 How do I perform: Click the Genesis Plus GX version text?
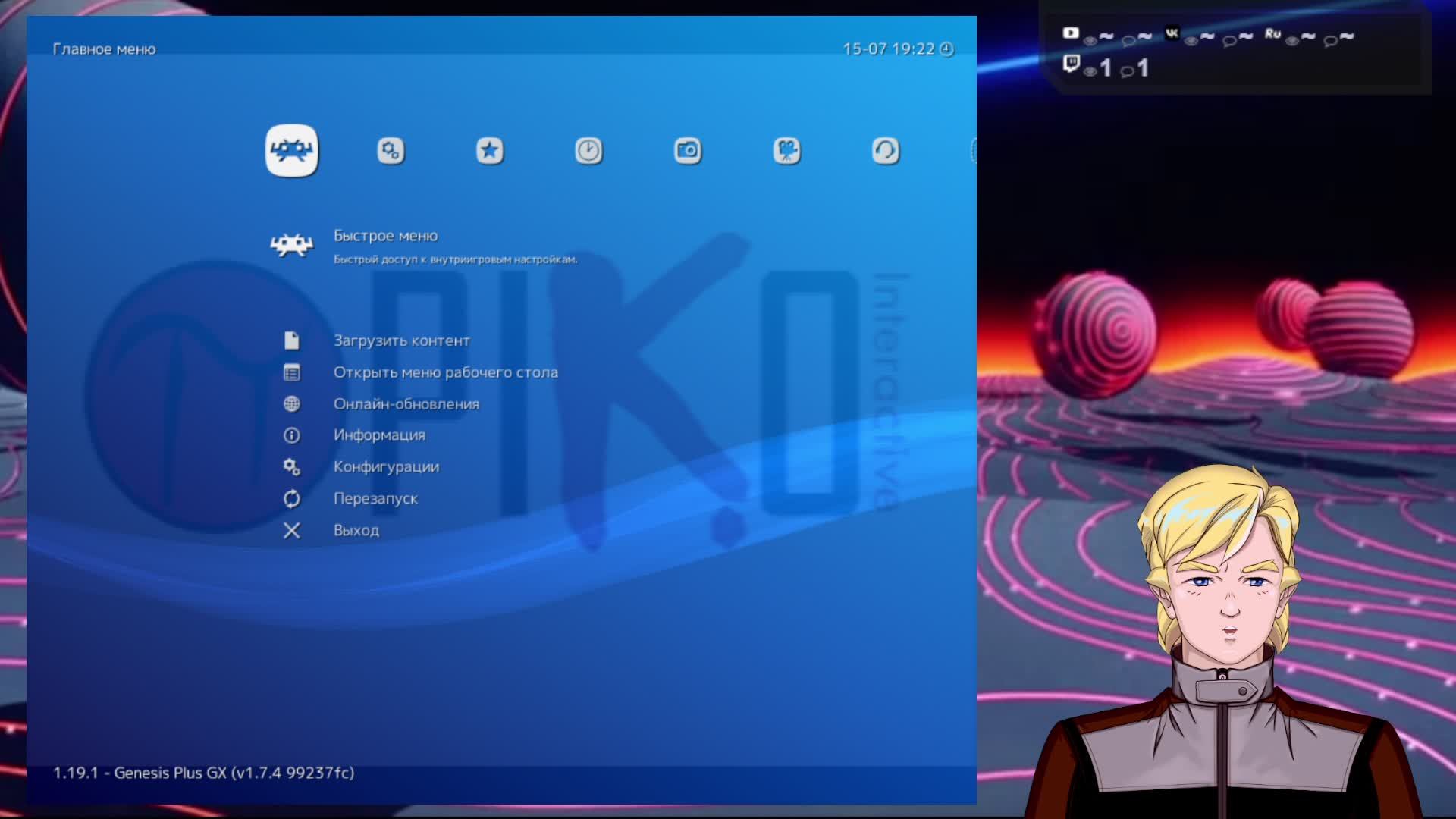(x=203, y=773)
